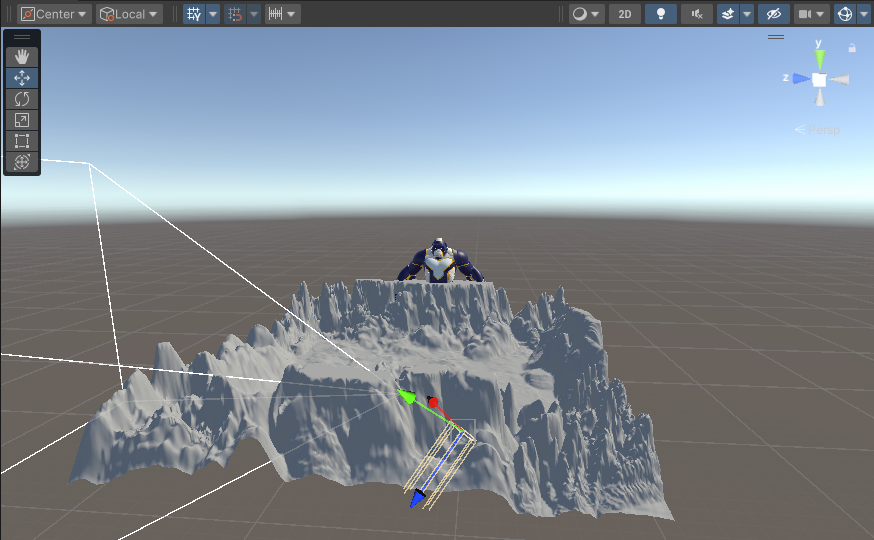The height and width of the screenshot is (540, 874).
Task: Toggle grid snapping button
Action: [235, 14]
